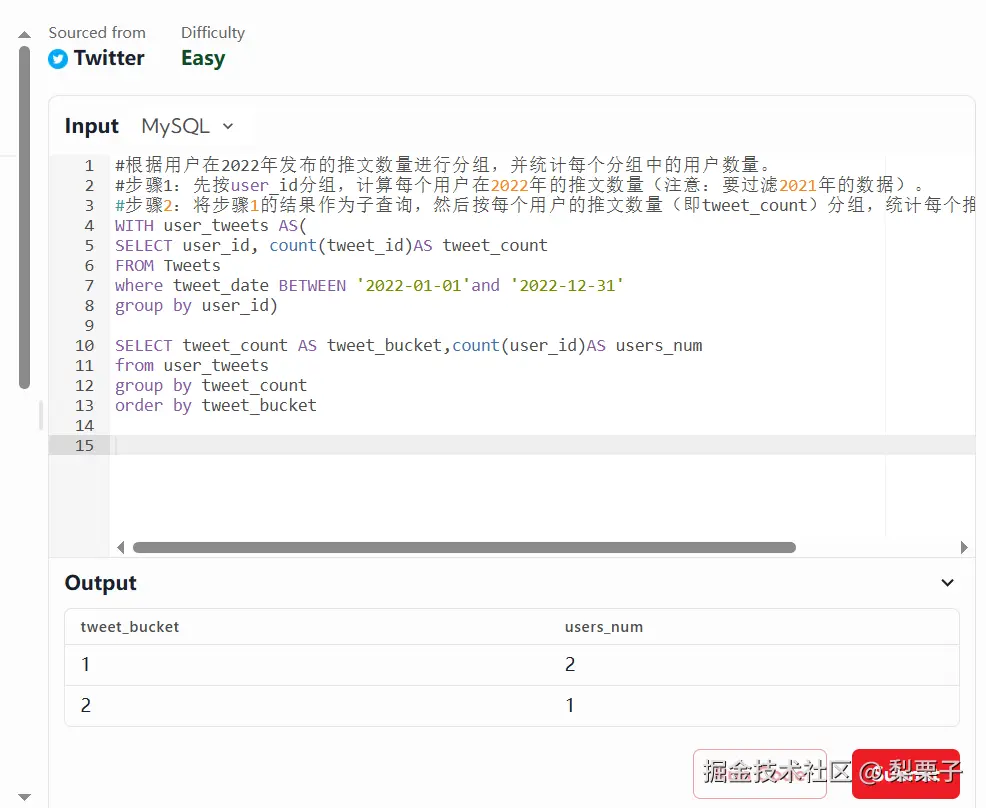Click the panel resize handle left of the editor
The width and height of the screenshot is (986, 808).
tap(41, 415)
